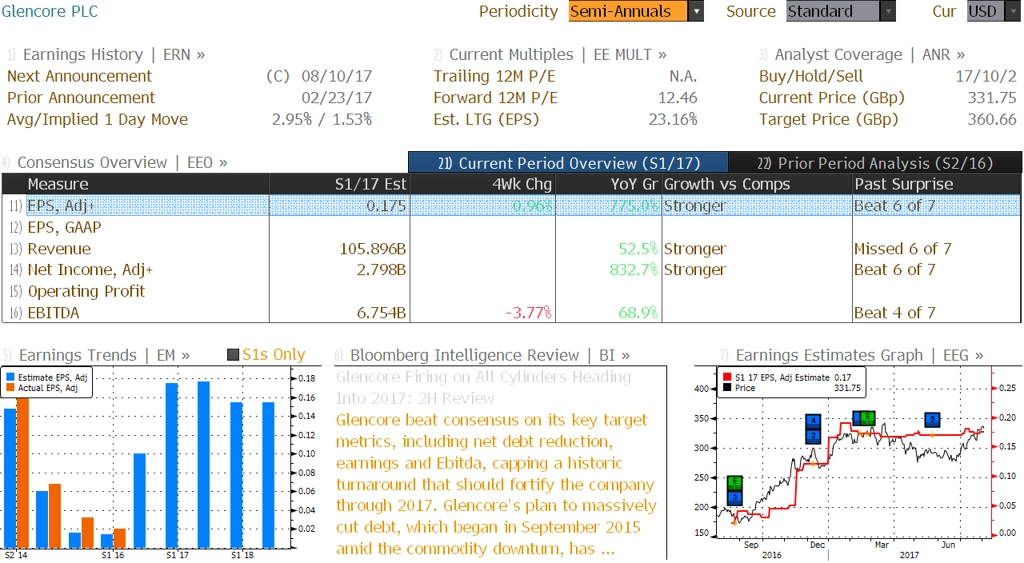Open Earnings Estimates Graph EEG link
The height and width of the screenshot is (563, 1024).
859,355
